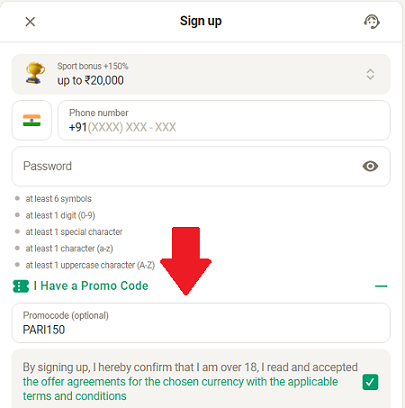Collapse promo section with the minus icon
Screen dimensions: 405x408
[x=381, y=286]
